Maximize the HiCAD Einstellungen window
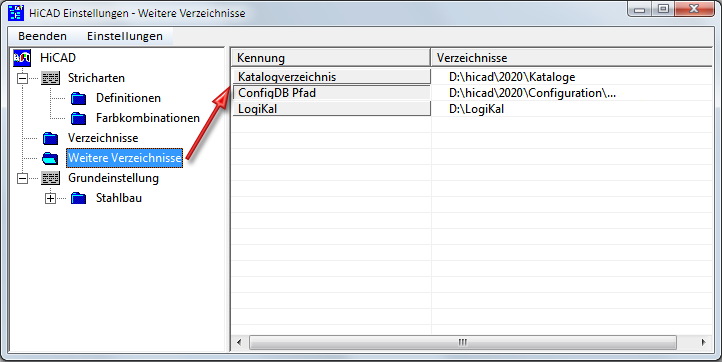 (663, 9)
